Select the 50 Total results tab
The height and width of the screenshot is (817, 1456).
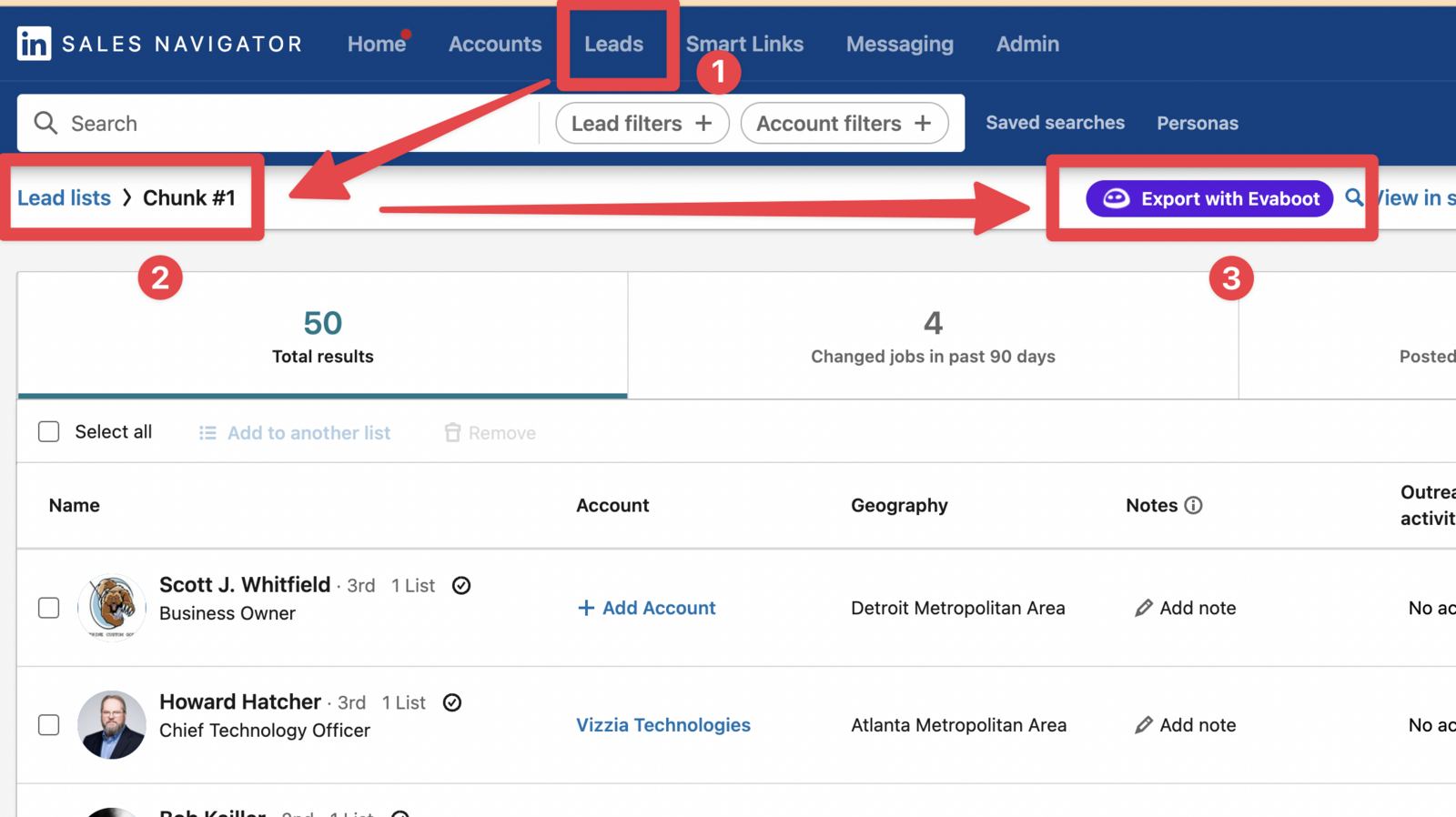click(x=323, y=336)
